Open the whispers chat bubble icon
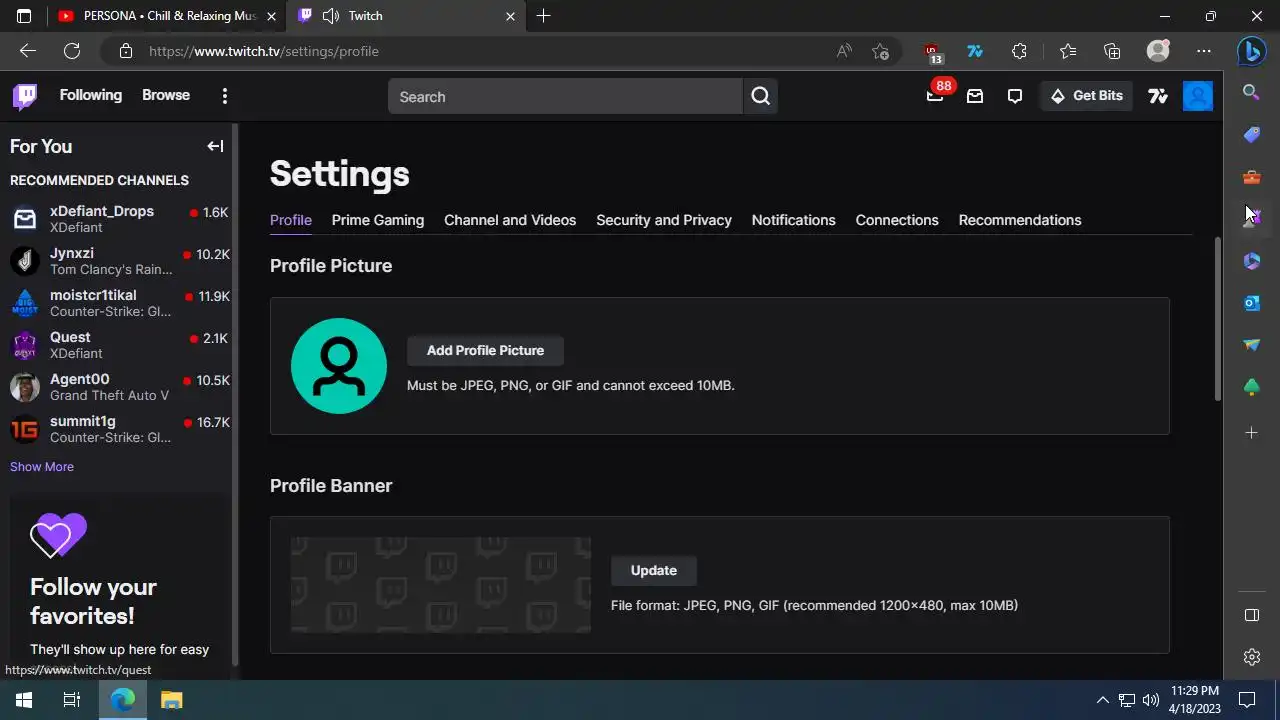This screenshot has width=1280, height=720. (x=1015, y=96)
